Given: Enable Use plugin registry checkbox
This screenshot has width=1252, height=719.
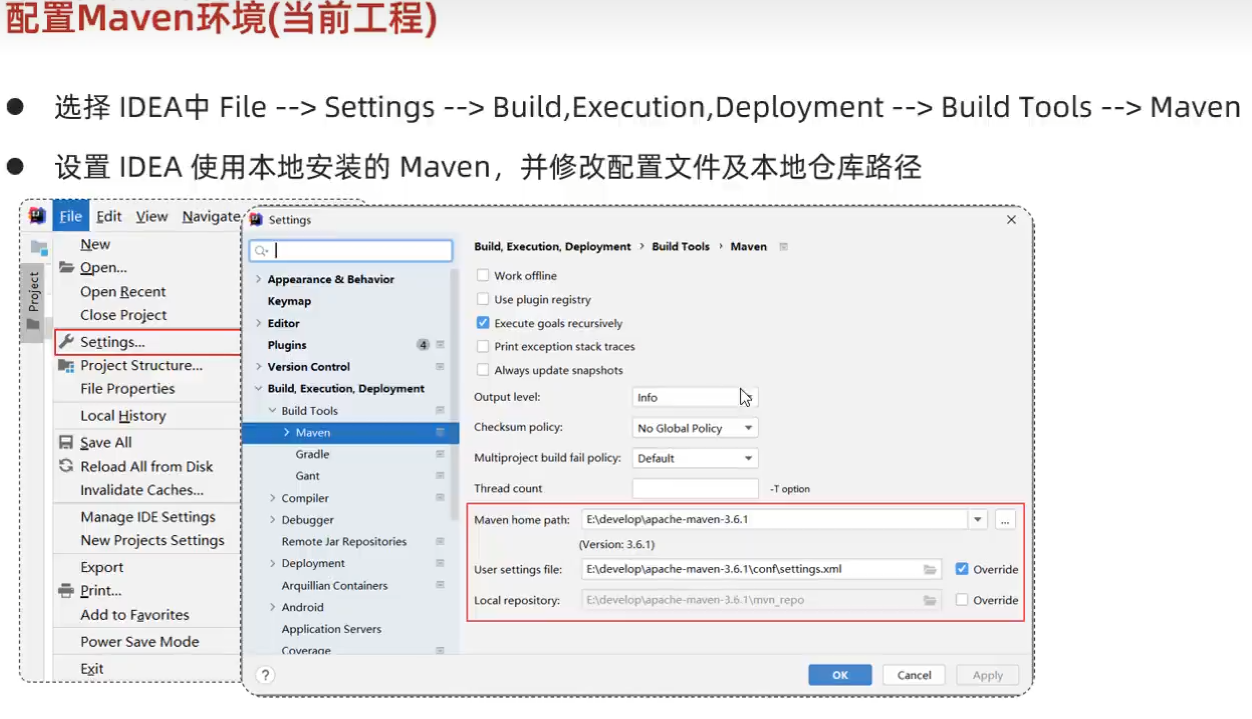Looking at the screenshot, I should (x=483, y=299).
